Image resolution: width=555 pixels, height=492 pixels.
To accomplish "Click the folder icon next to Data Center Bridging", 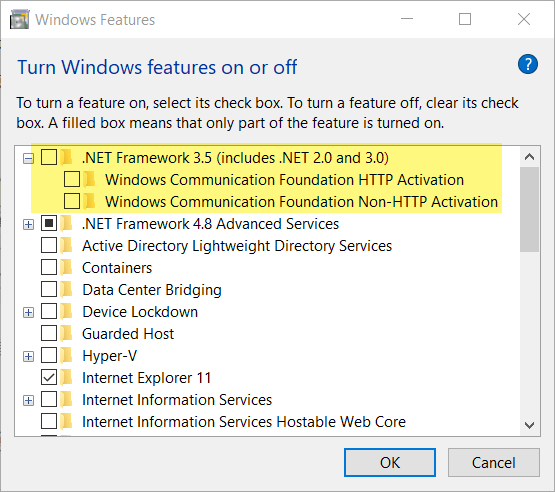I will 66,290.
